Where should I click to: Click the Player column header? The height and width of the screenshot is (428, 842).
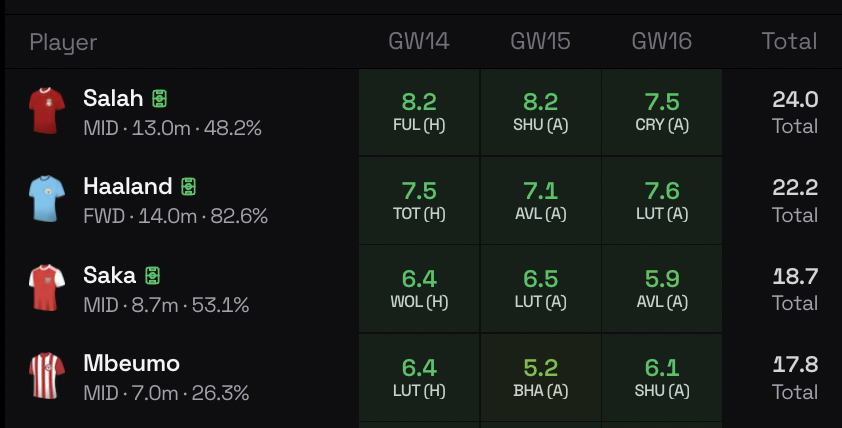pos(63,42)
